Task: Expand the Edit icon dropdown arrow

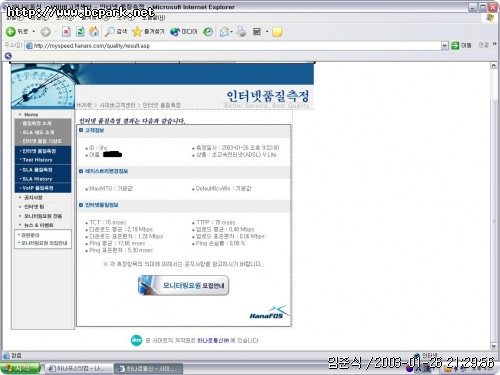Action: point(267,32)
